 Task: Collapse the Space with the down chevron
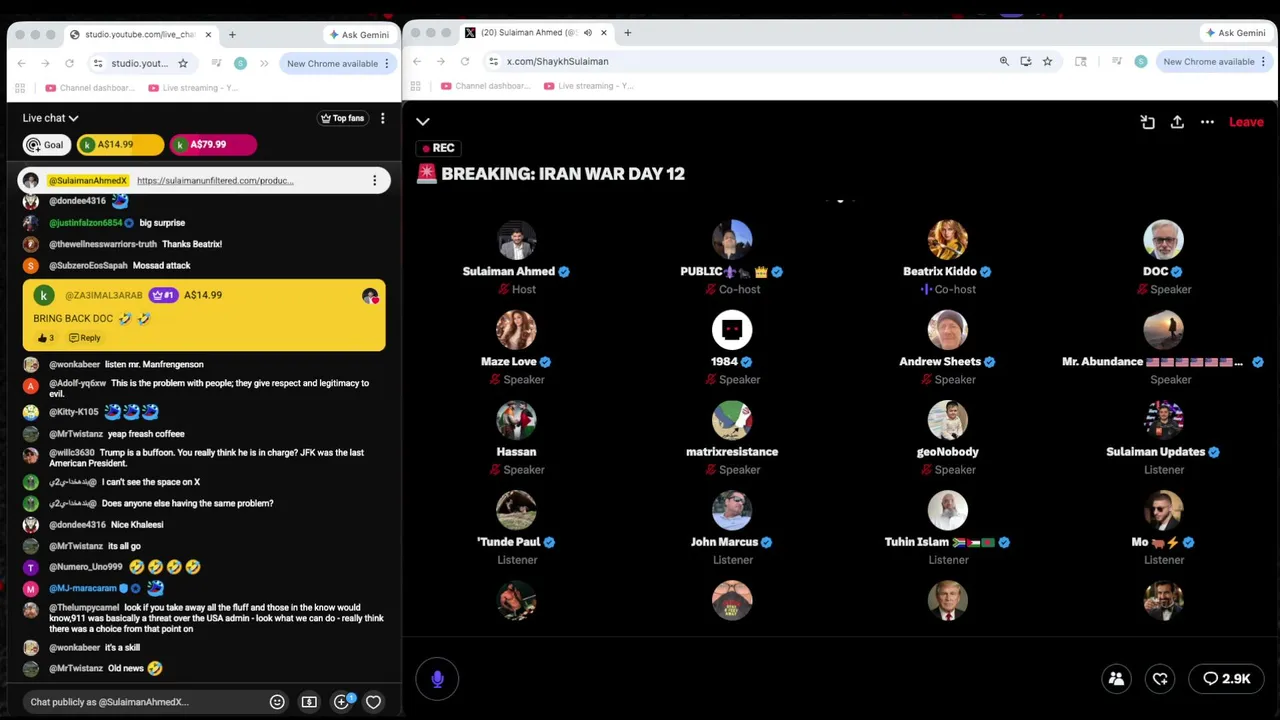coord(423,122)
